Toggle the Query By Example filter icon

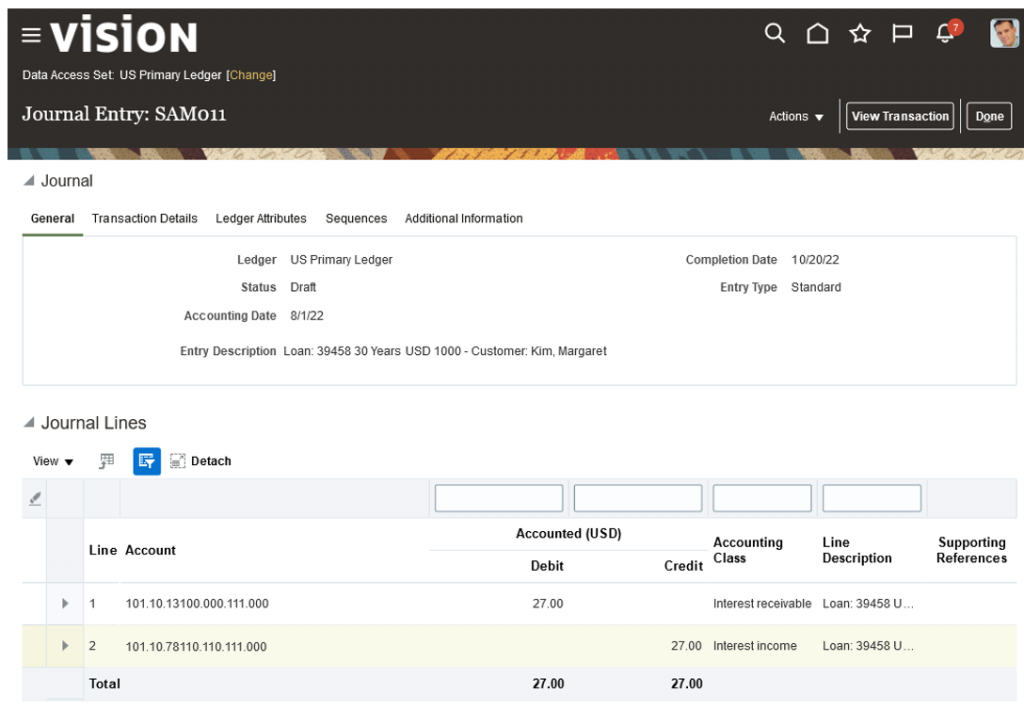tap(146, 461)
